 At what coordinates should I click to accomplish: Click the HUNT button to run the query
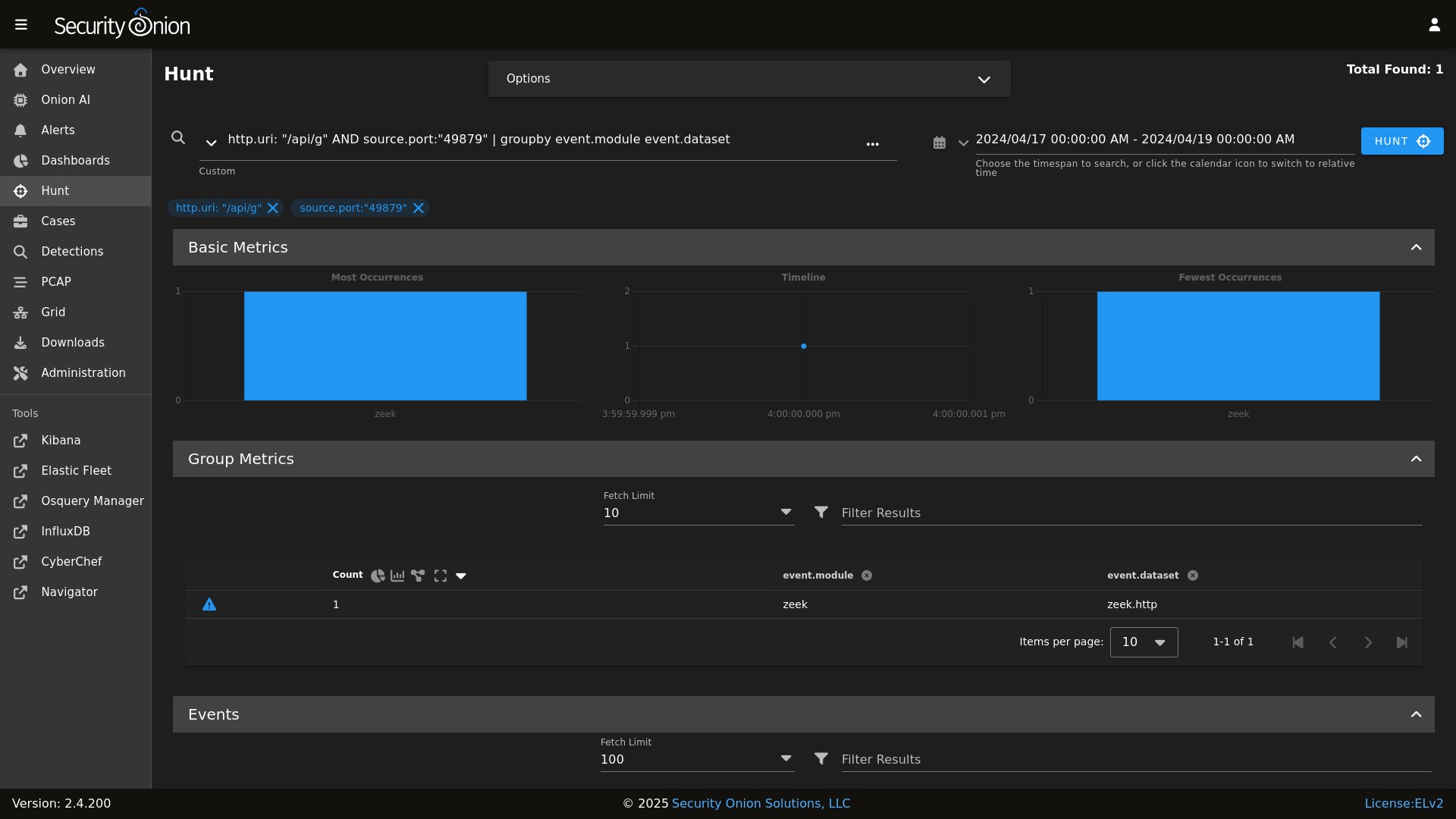point(1401,141)
